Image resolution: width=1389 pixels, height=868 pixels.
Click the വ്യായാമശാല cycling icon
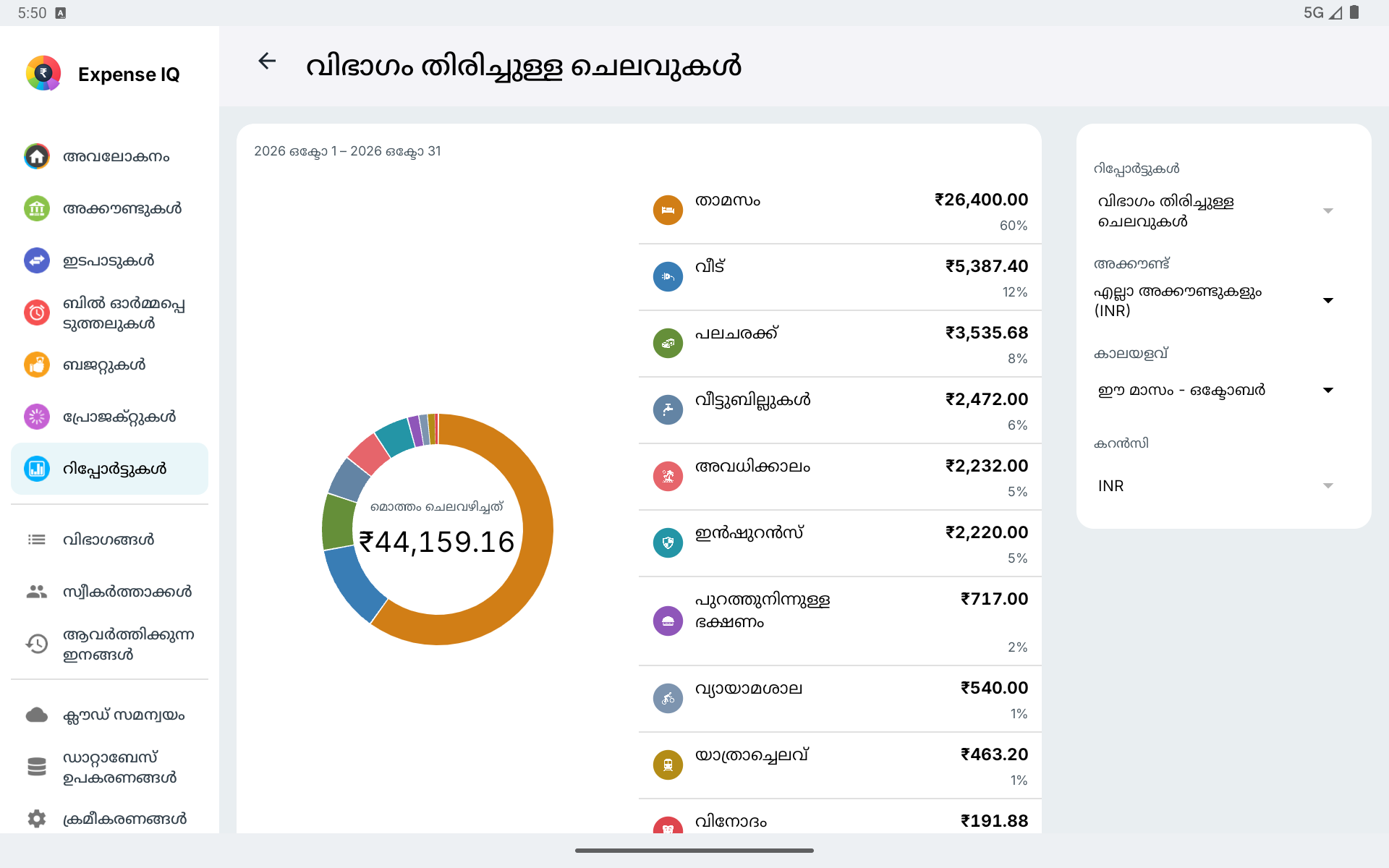click(668, 699)
